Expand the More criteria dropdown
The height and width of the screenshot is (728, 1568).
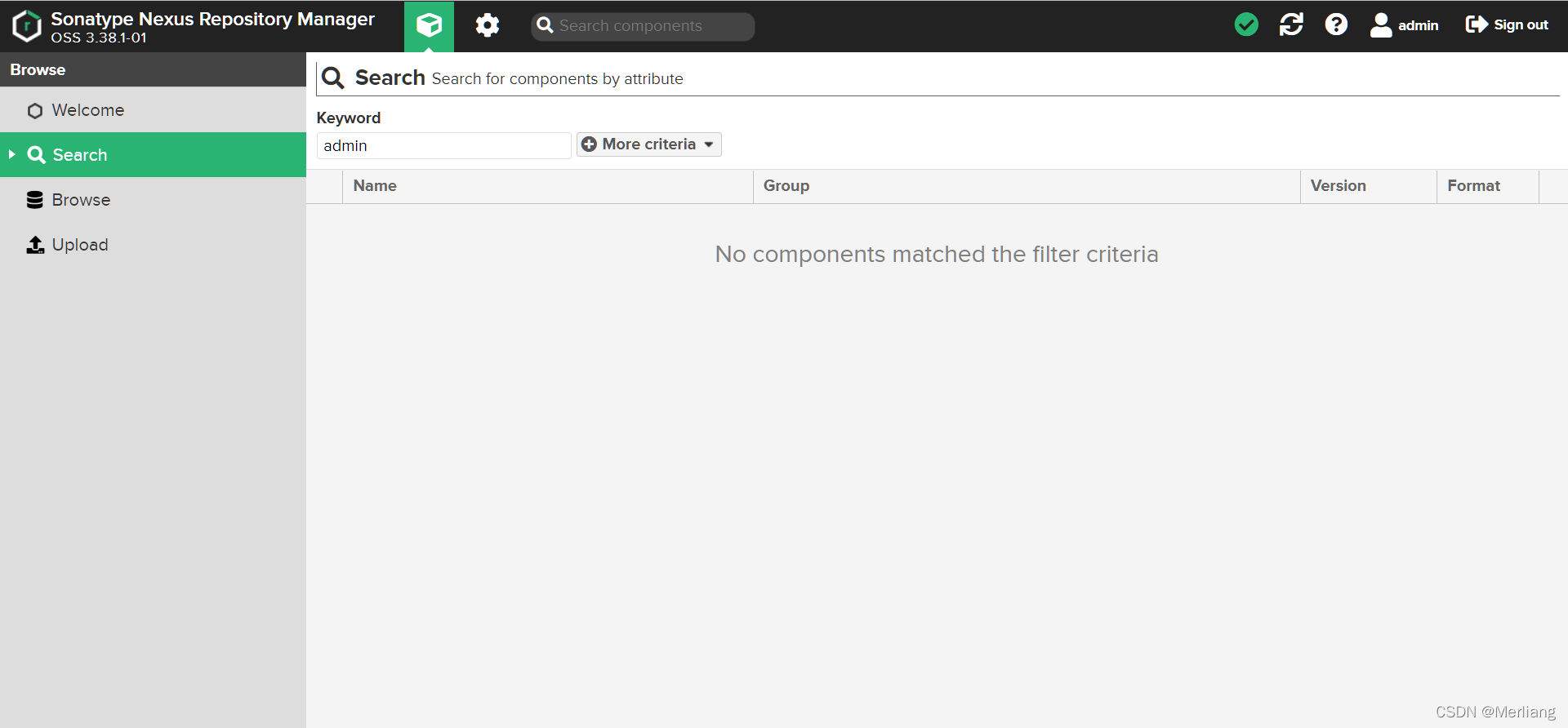coord(649,144)
